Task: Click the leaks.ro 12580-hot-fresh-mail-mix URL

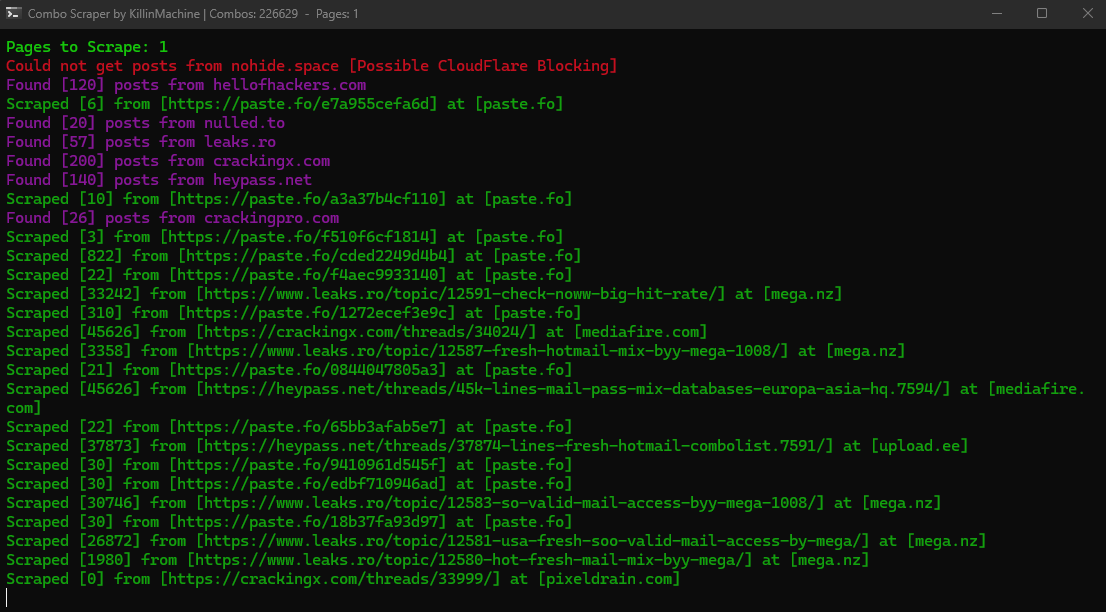Action: pyautogui.click(x=470, y=561)
